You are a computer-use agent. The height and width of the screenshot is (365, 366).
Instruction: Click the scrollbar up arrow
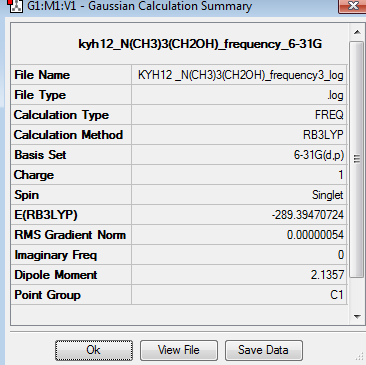click(357, 32)
